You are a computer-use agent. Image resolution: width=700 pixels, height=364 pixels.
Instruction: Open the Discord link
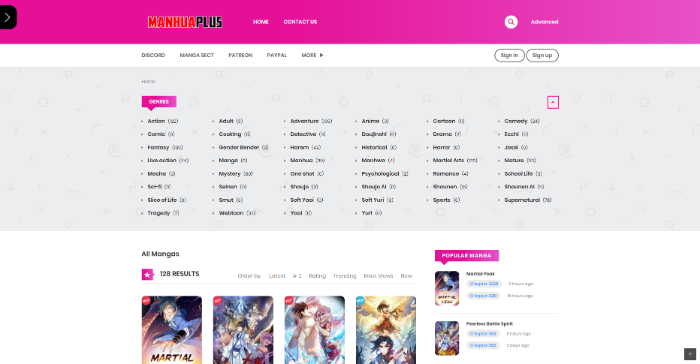[153, 55]
